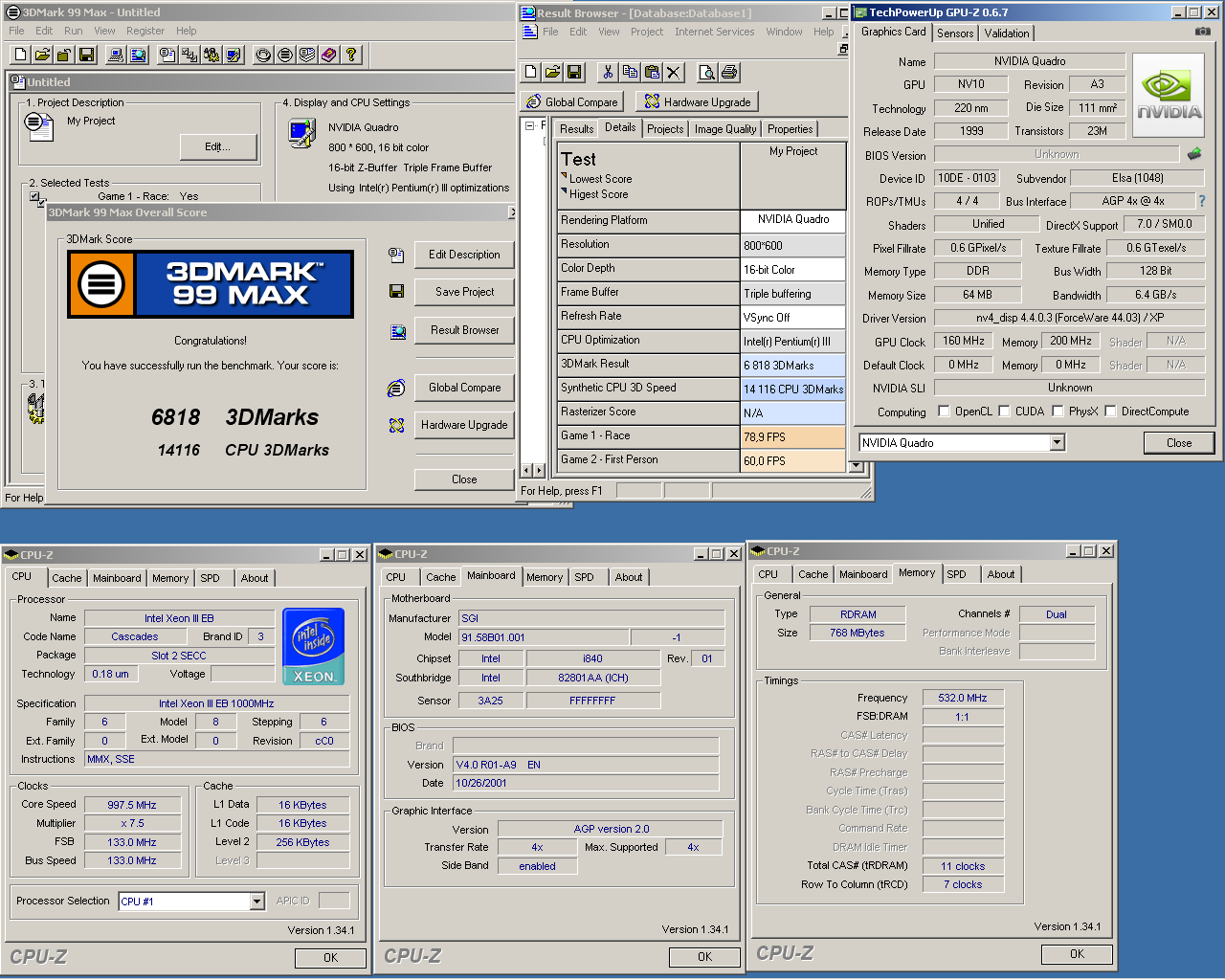The image size is (1225, 980).
Task: Toggle the OpenCL checkbox in GPU-Z
Action: [x=944, y=411]
